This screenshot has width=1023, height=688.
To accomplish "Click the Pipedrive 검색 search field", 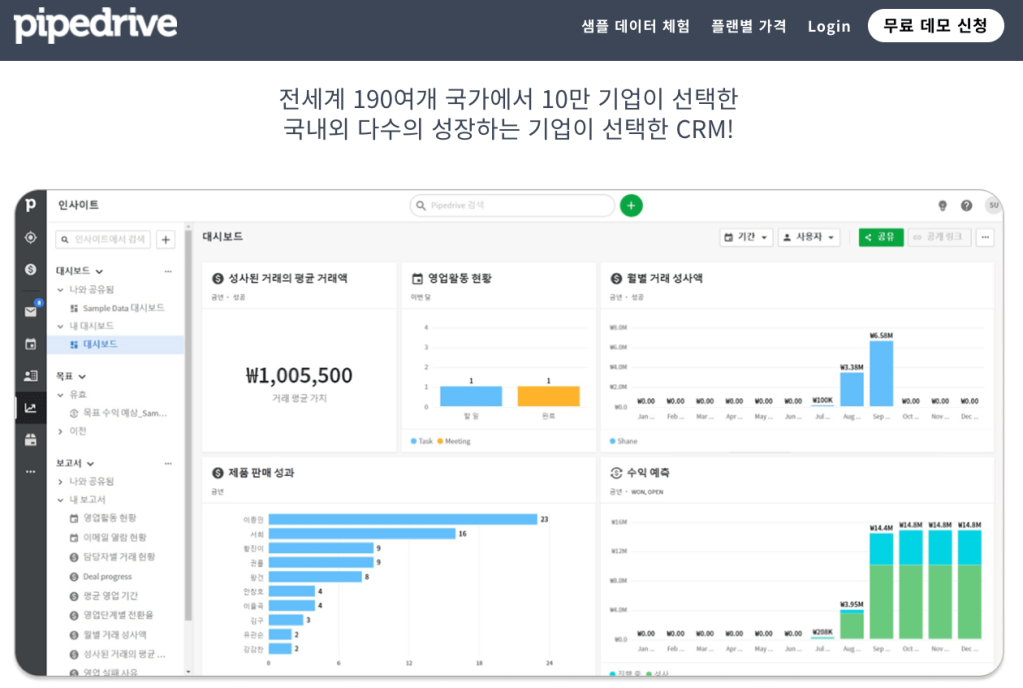I will [x=512, y=205].
